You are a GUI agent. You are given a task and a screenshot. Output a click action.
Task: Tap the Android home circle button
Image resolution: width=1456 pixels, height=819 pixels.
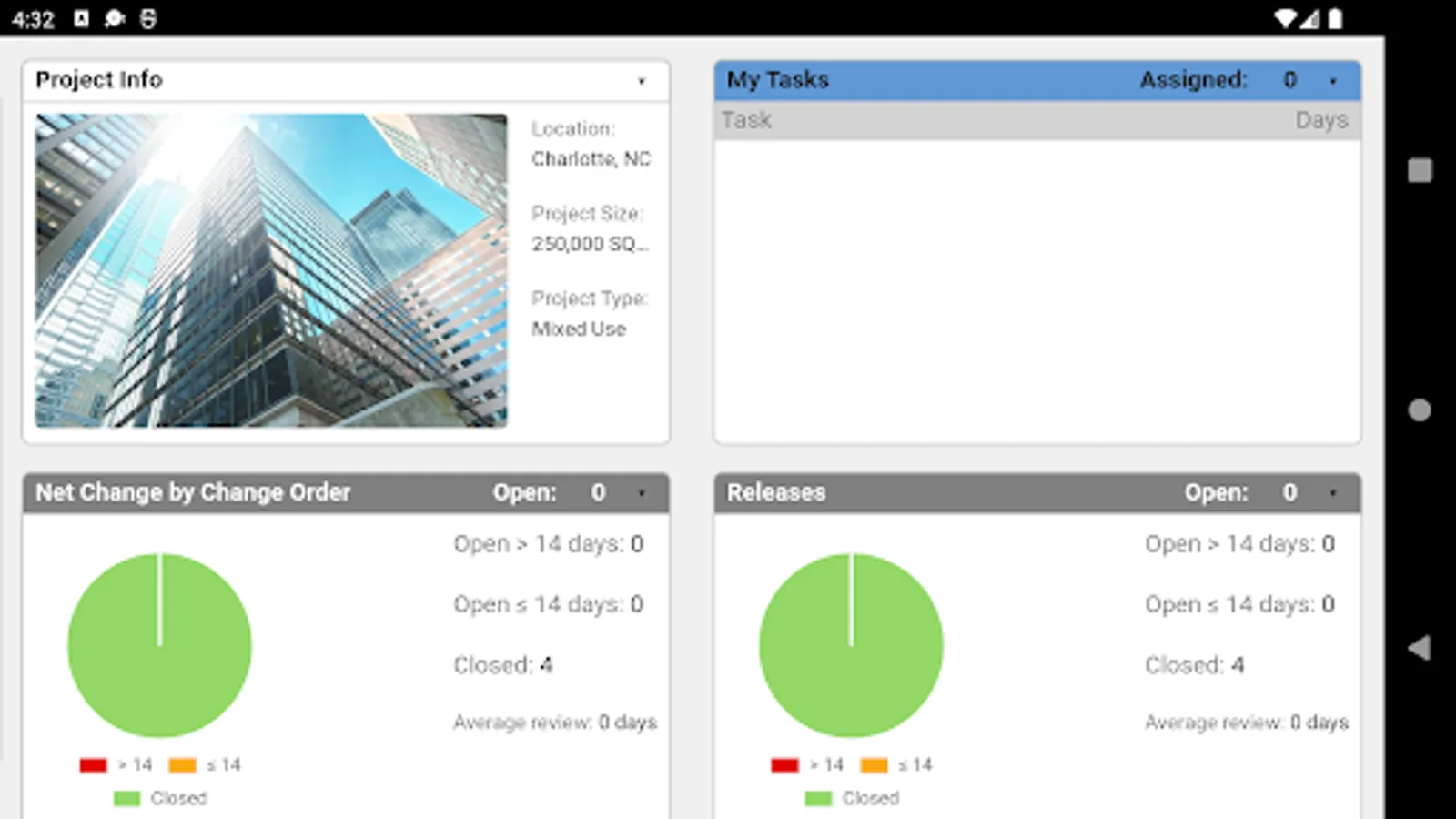[1420, 409]
